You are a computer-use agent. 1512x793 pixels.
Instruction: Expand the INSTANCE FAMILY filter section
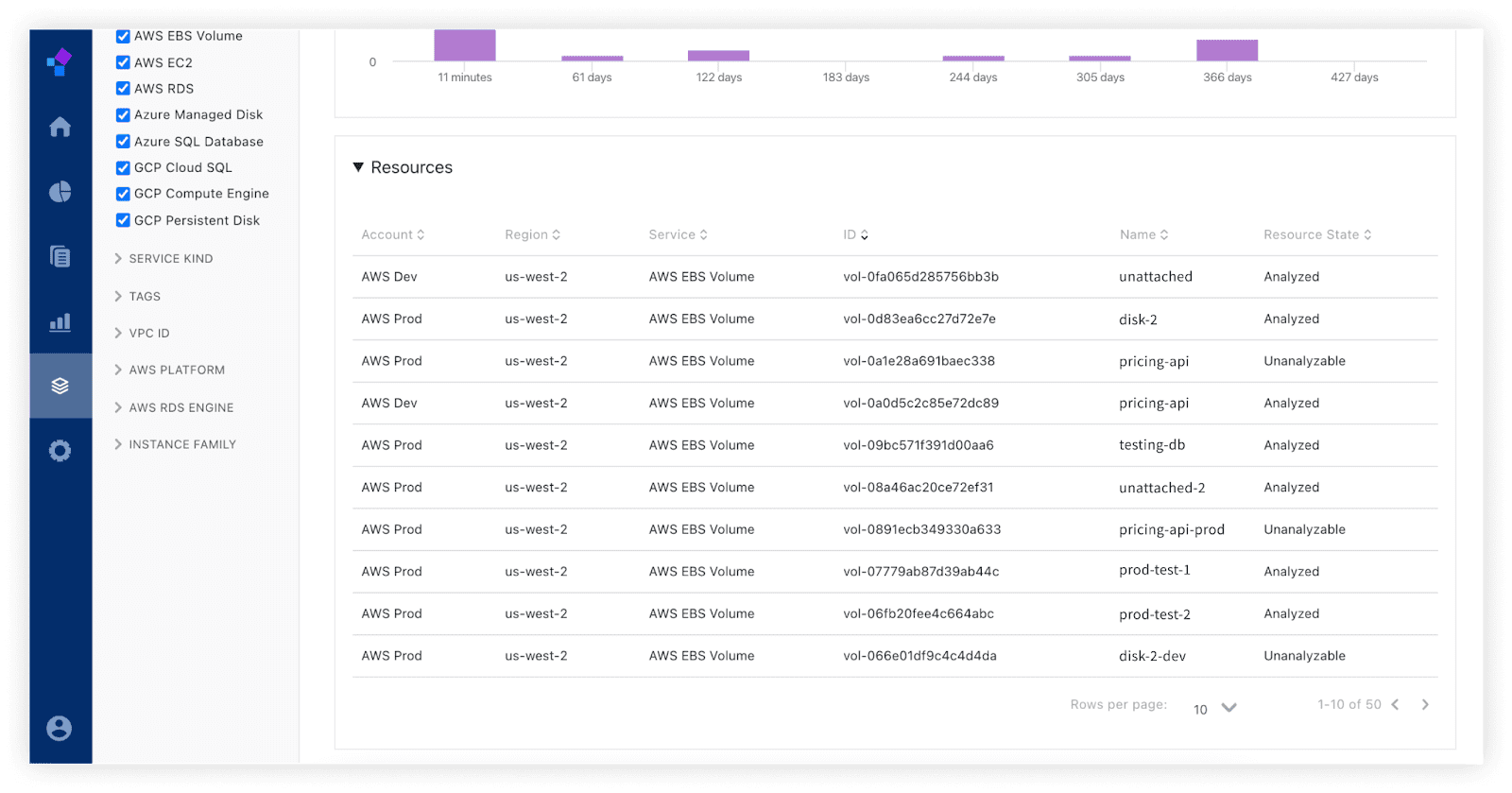pyautogui.click(x=175, y=444)
